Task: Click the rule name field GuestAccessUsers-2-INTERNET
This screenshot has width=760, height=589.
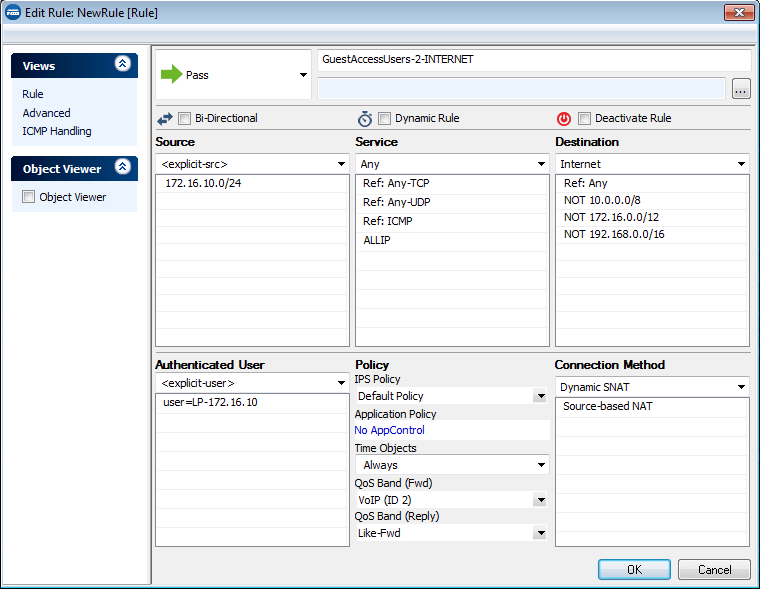Action: 534,60
